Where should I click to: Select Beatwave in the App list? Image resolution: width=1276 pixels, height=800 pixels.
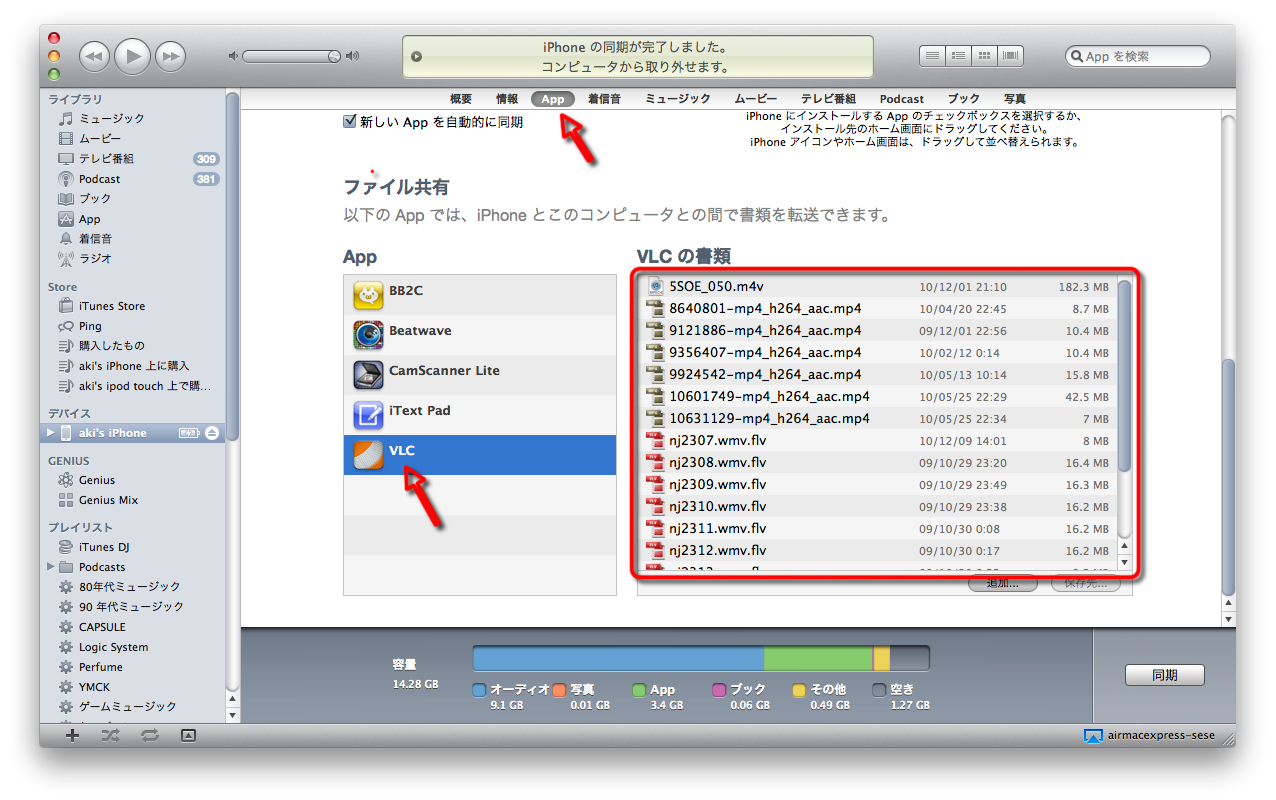[x=480, y=335]
